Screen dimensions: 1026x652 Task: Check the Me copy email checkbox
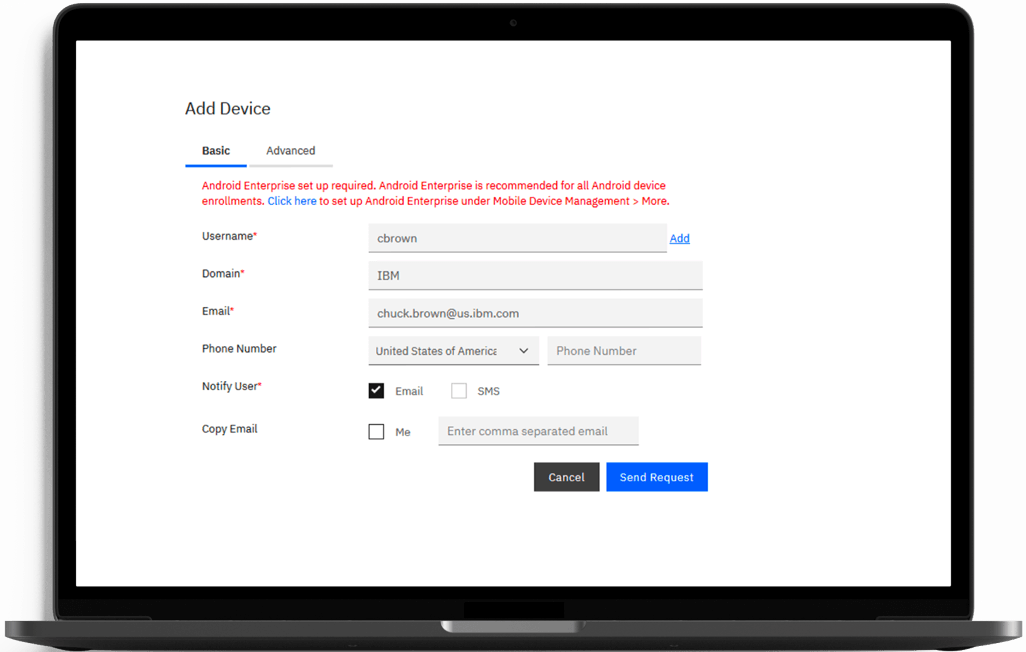[x=376, y=431]
